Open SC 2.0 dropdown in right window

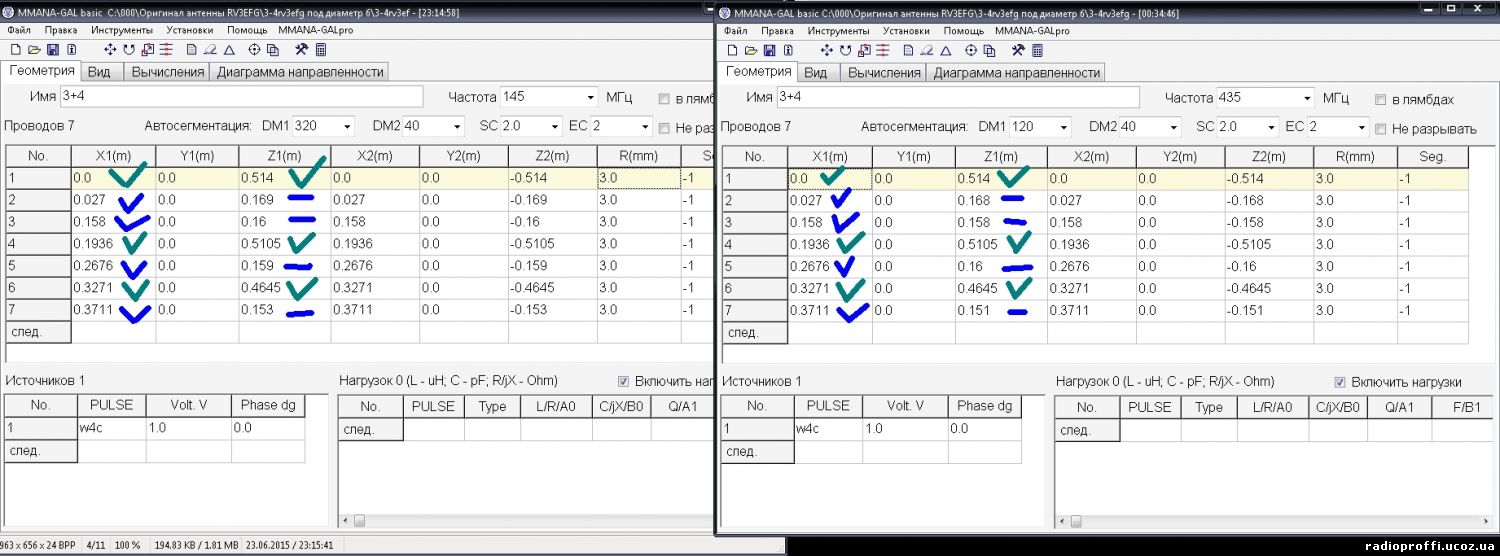tap(1270, 127)
